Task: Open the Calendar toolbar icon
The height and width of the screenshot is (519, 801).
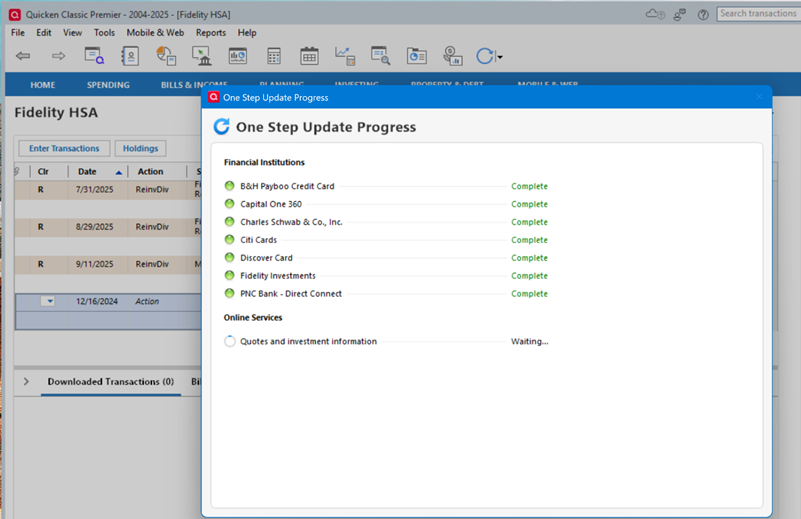Action: [309, 56]
